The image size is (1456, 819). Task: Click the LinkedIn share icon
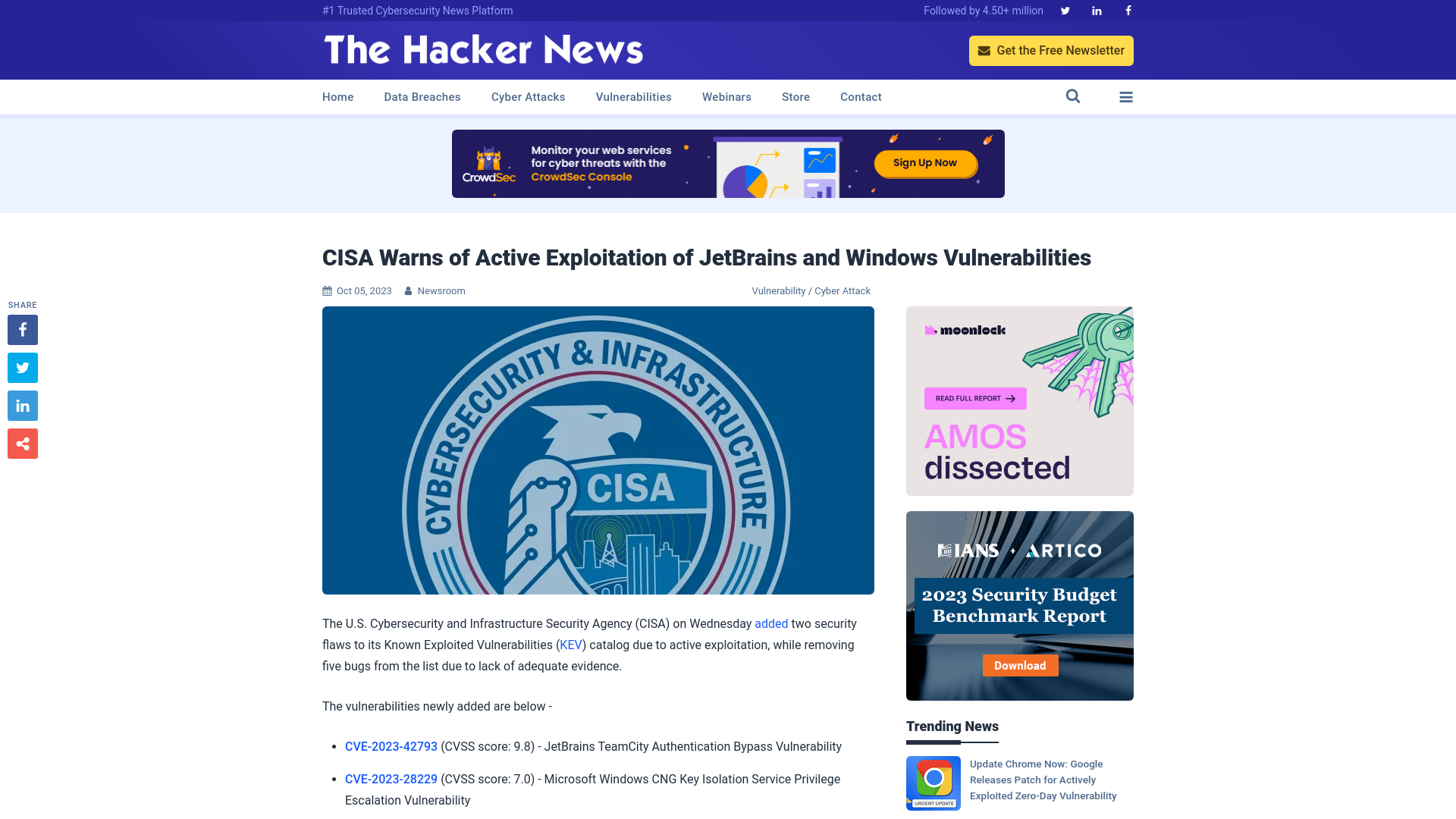click(22, 406)
